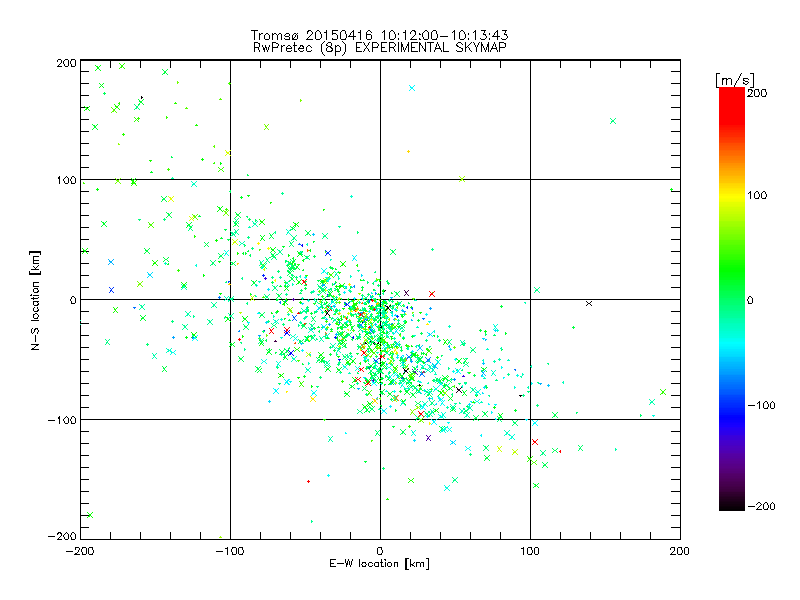The height and width of the screenshot is (600, 800).
Task: Click the small red dot near E-W -48, N-S -152
Action: pyautogui.click(x=308, y=482)
